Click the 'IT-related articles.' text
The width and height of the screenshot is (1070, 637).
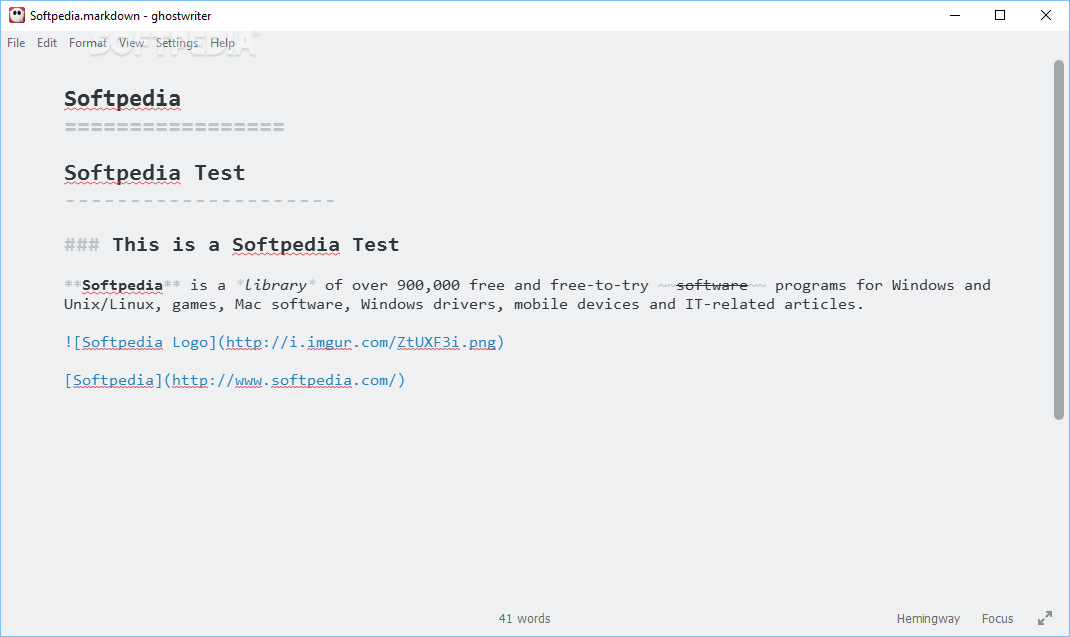coord(775,305)
